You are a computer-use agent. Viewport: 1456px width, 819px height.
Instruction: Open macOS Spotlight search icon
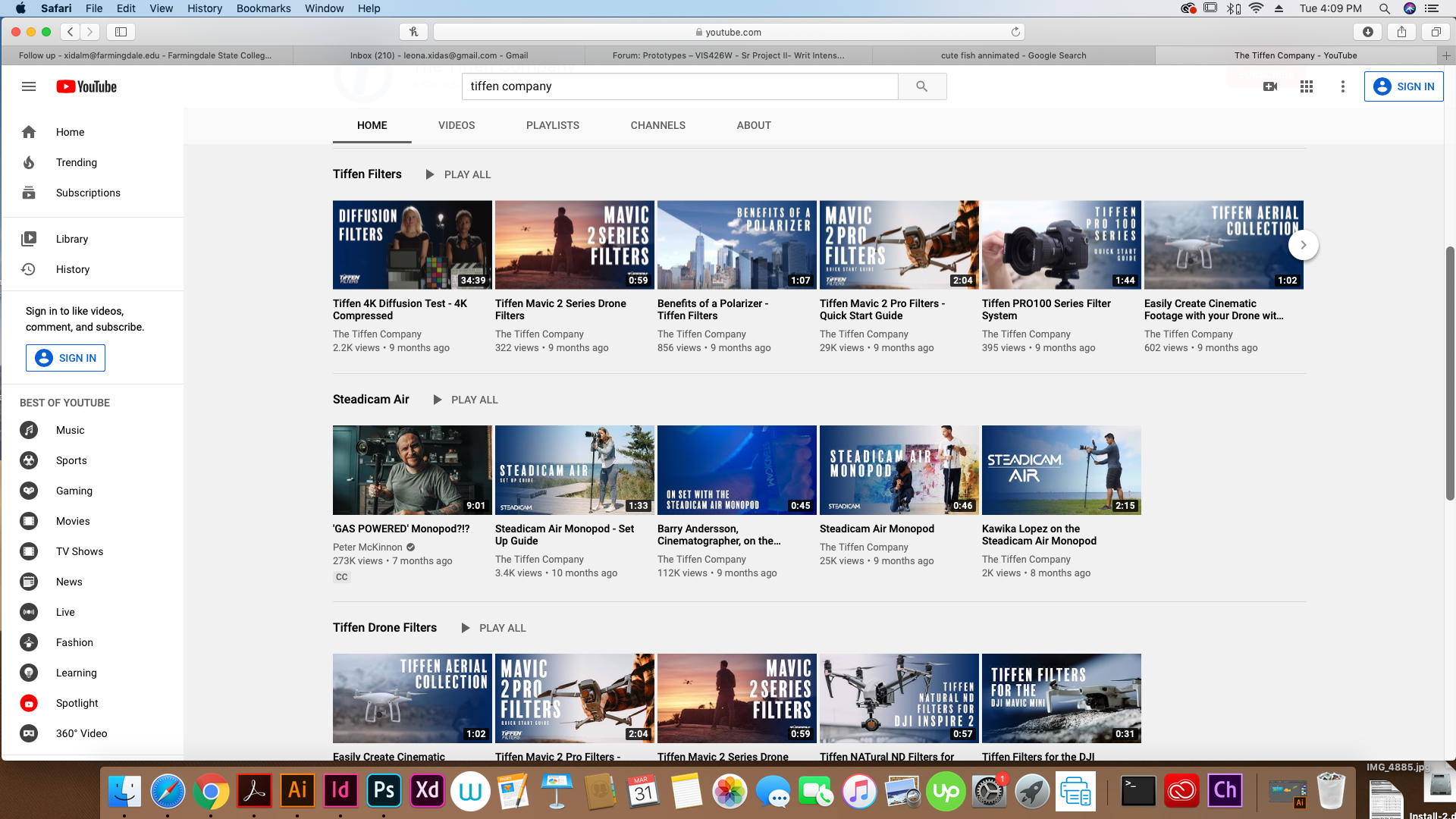pyautogui.click(x=1385, y=8)
